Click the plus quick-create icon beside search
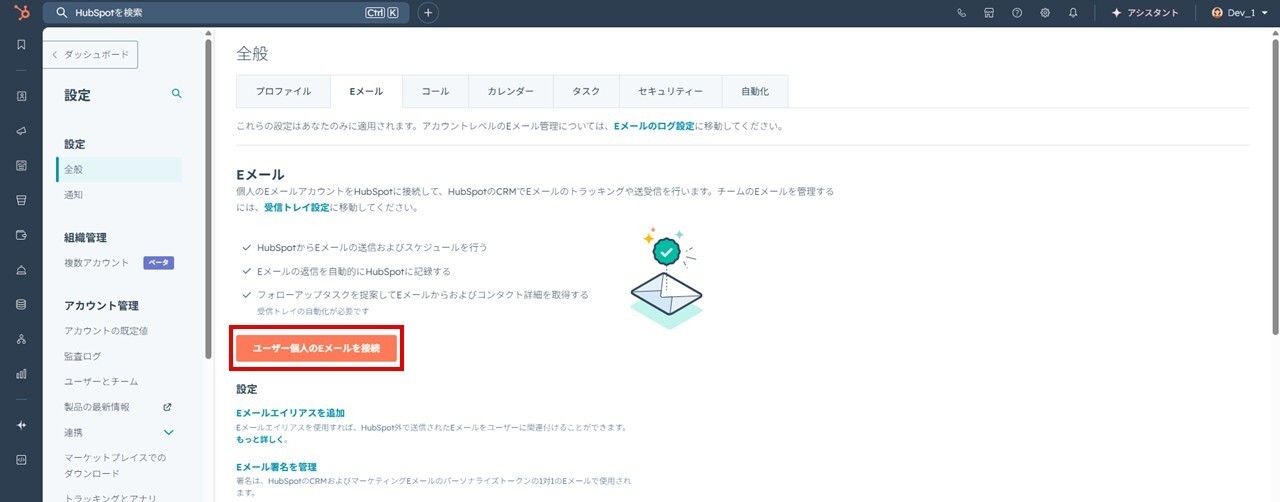 click(x=428, y=13)
